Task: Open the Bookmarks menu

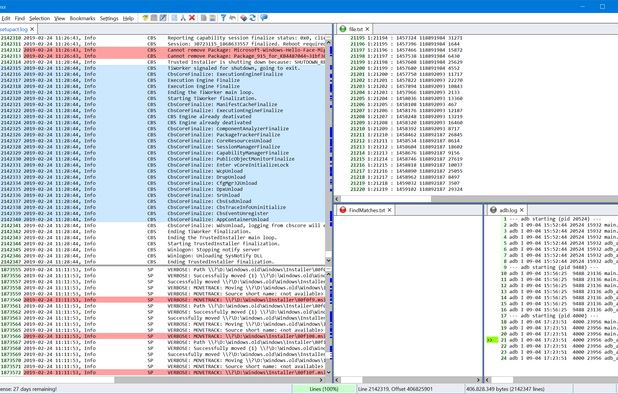Action: (82, 18)
